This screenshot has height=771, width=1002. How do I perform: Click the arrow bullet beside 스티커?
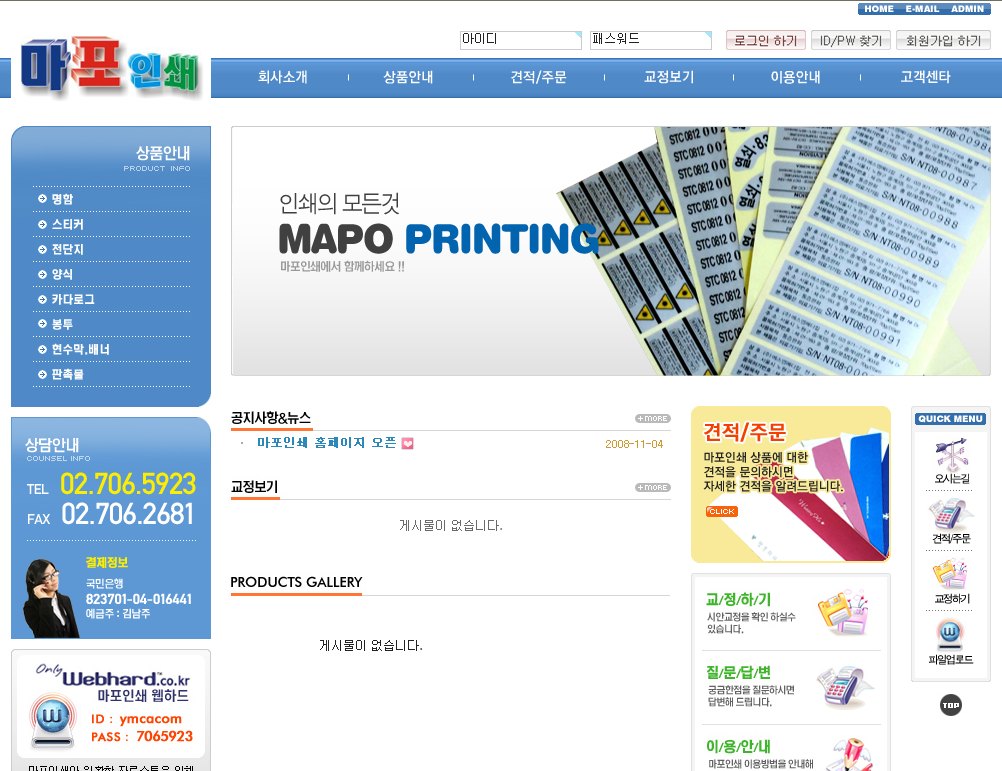point(42,224)
